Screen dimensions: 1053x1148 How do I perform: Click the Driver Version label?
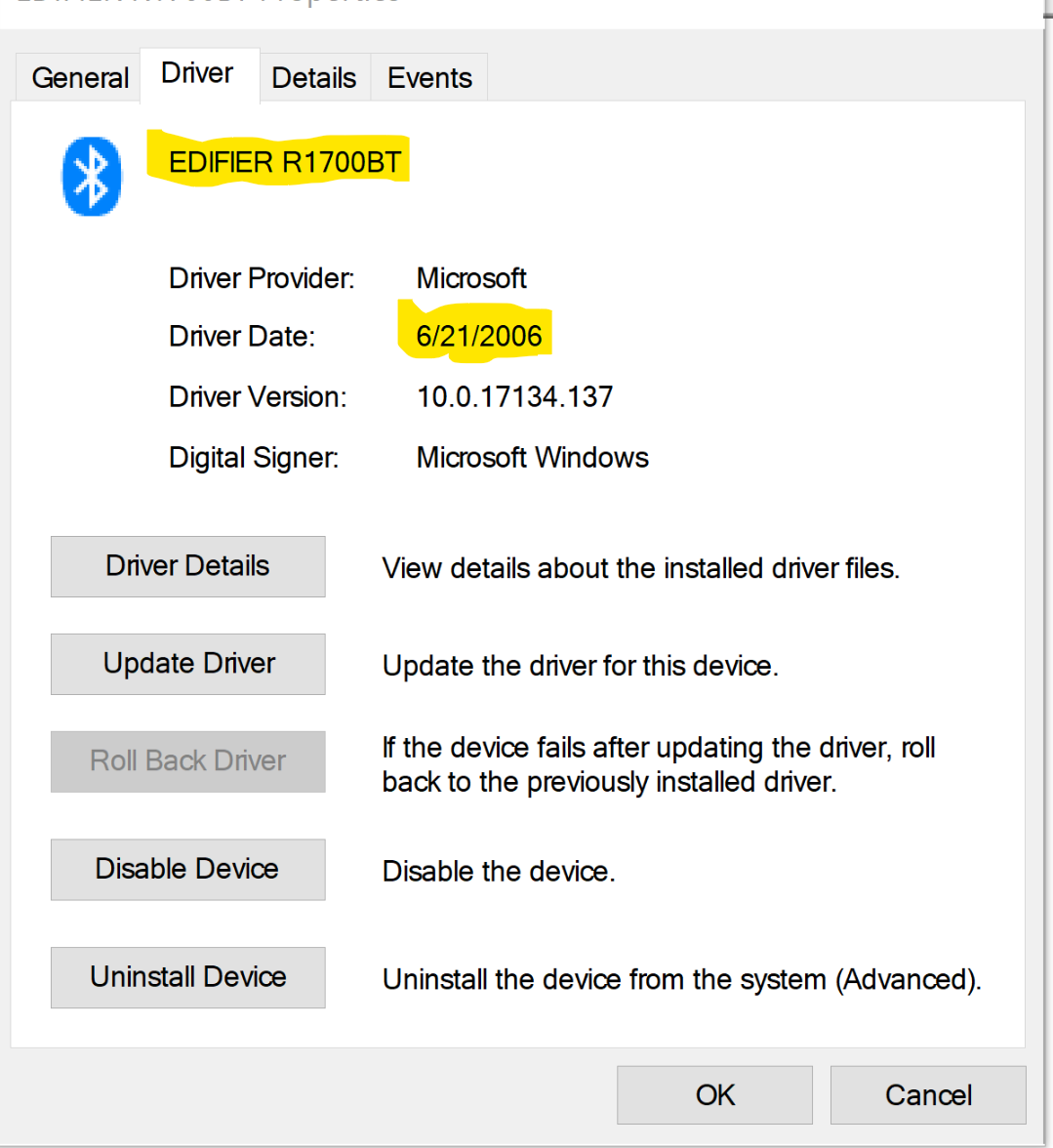click(259, 397)
